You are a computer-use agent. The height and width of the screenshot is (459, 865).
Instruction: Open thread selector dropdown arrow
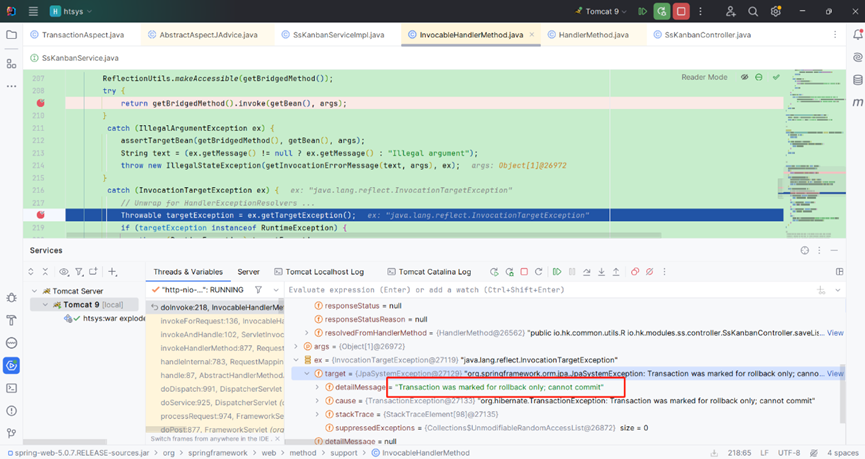[x=276, y=290]
